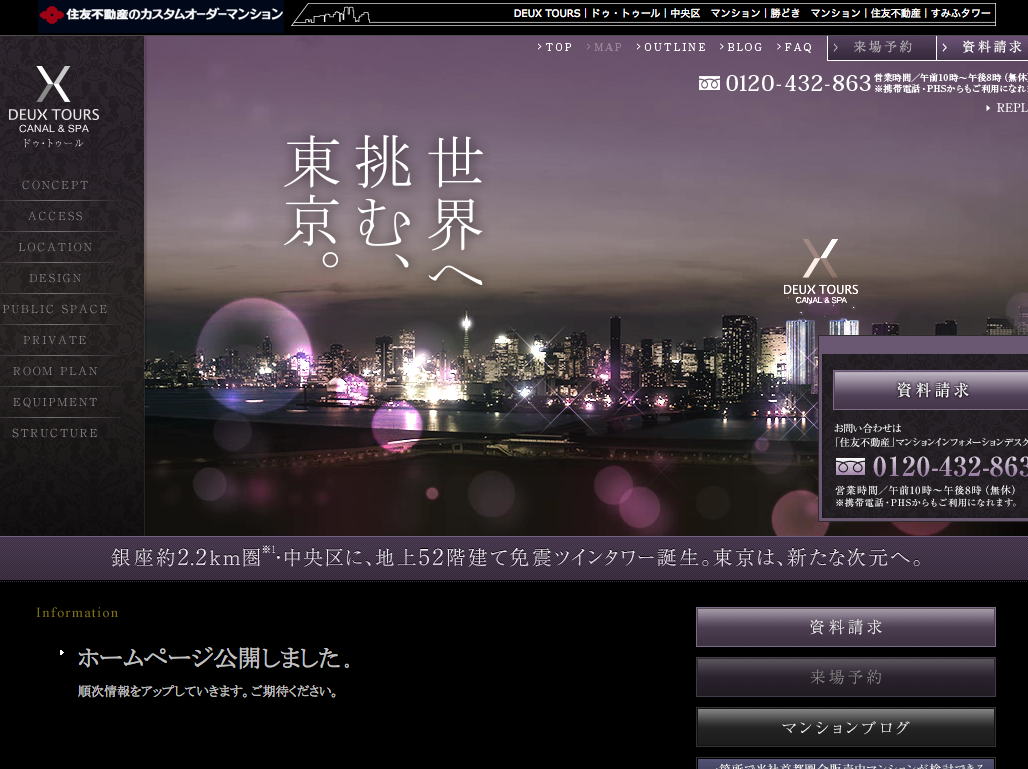This screenshot has width=1028, height=769.
Task: Click the 来場予約 button in lower right column
Action: click(x=845, y=677)
